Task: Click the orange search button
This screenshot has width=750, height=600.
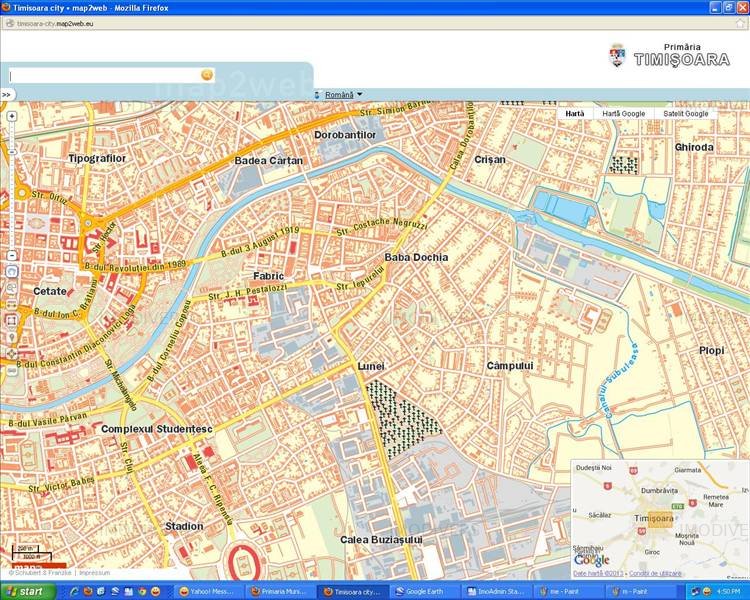Action: coord(207,75)
